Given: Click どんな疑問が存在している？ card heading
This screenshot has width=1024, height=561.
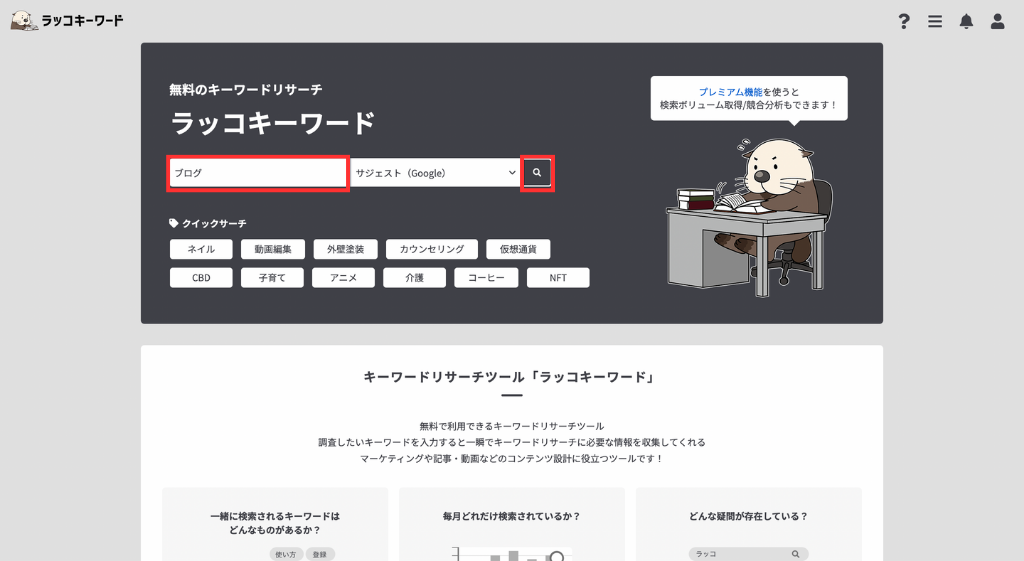Looking at the screenshot, I should pyautogui.click(x=748, y=516).
